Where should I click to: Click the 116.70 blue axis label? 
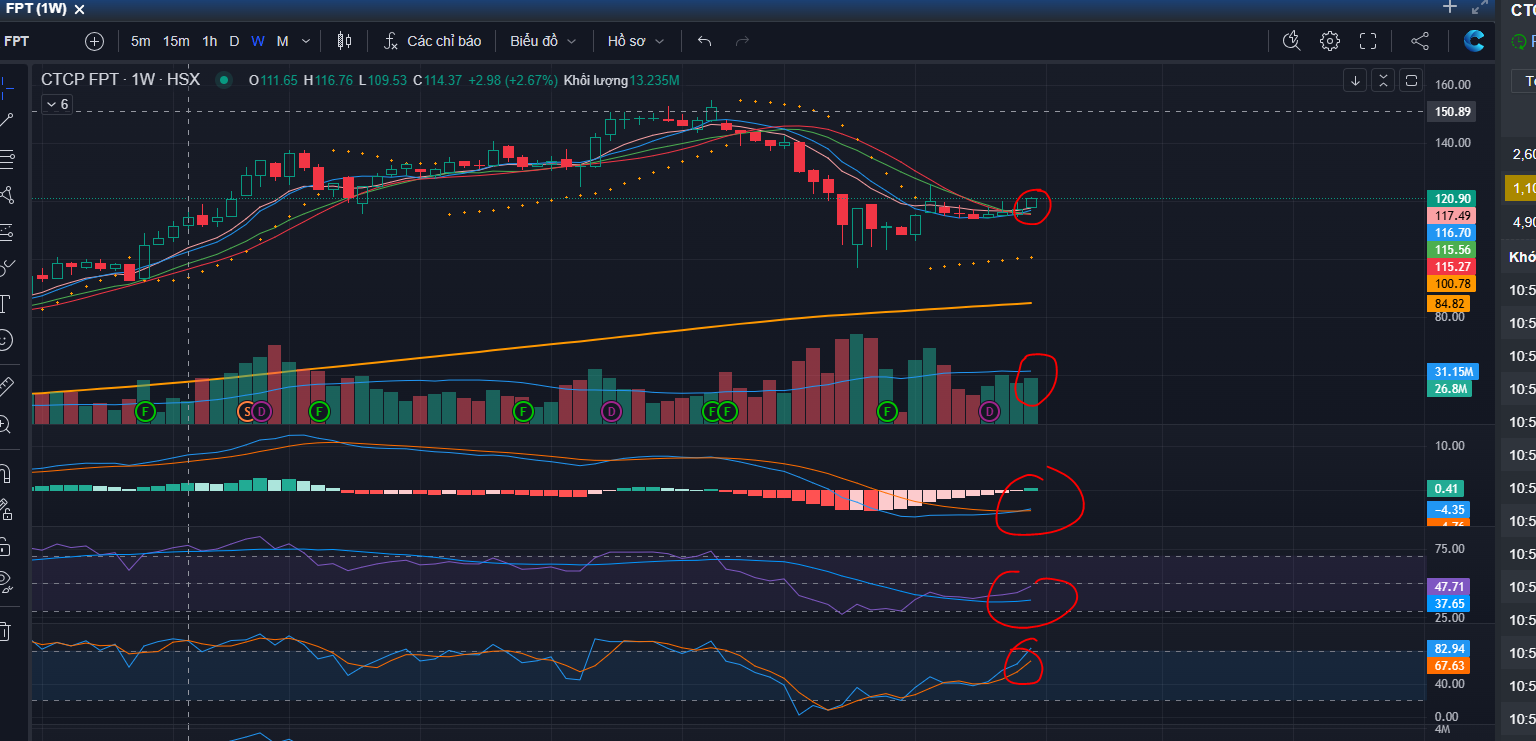(x=1452, y=232)
